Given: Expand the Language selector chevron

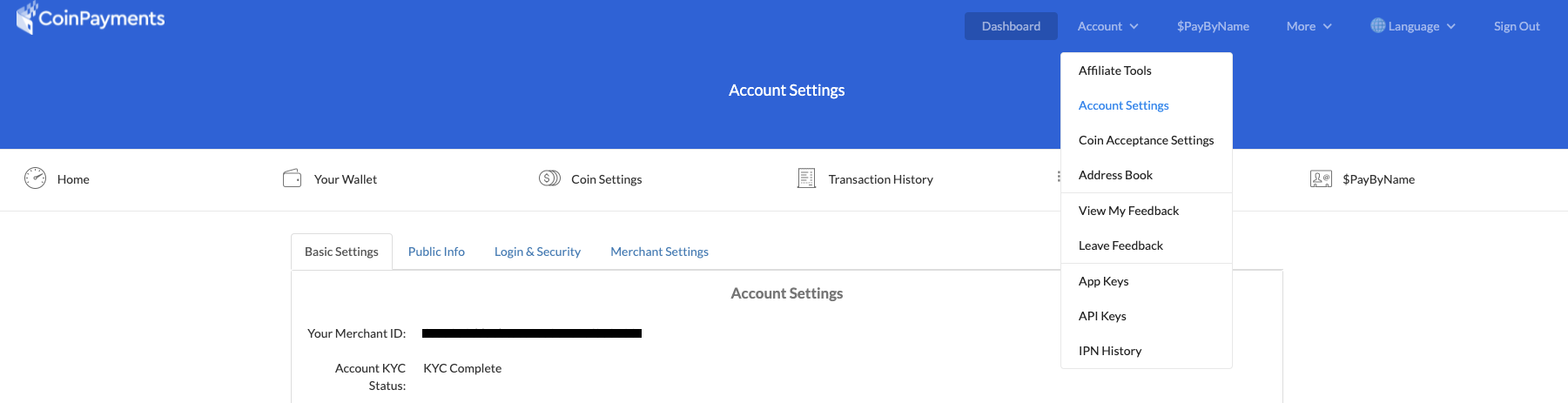Looking at the screenshot, I should point(1451,26).
